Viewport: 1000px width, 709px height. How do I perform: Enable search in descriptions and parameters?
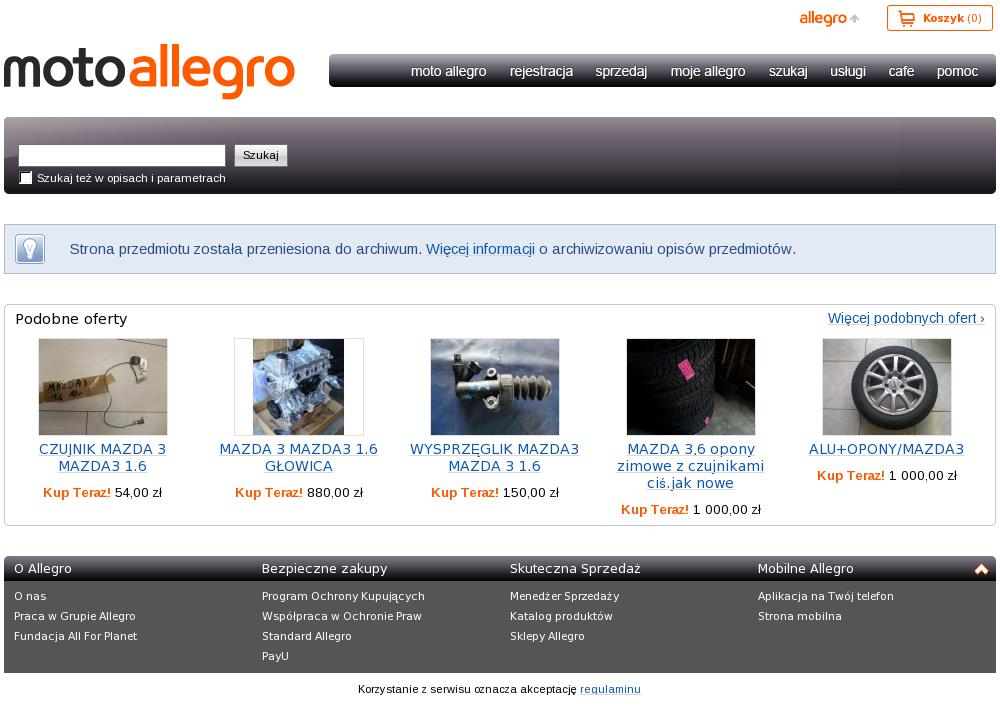click(26, 178)
